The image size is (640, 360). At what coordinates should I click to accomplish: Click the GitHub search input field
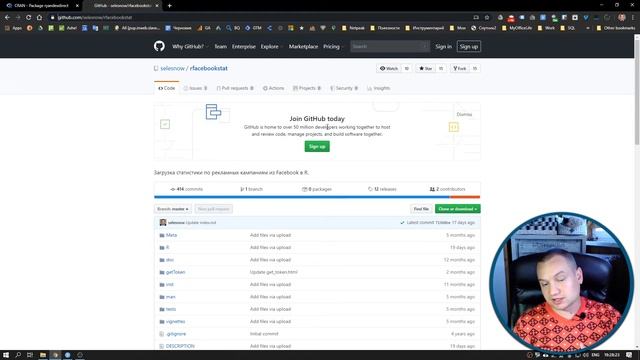tap(390, 47)
